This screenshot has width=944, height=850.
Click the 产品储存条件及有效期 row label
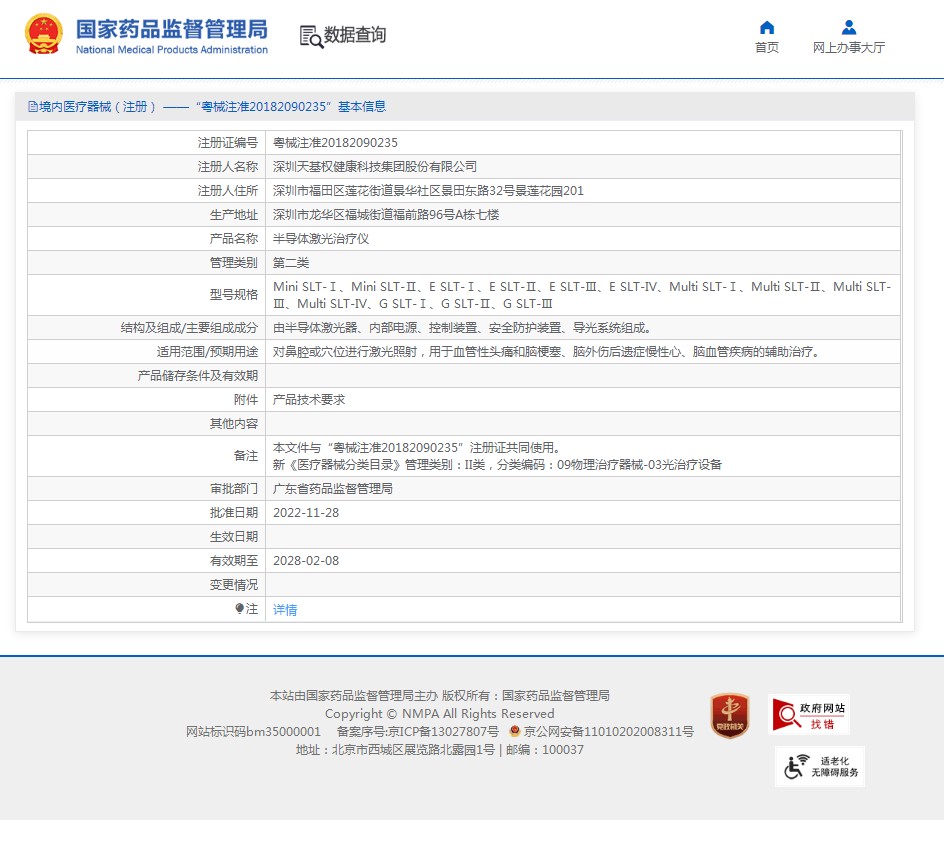tap(197, 376)
